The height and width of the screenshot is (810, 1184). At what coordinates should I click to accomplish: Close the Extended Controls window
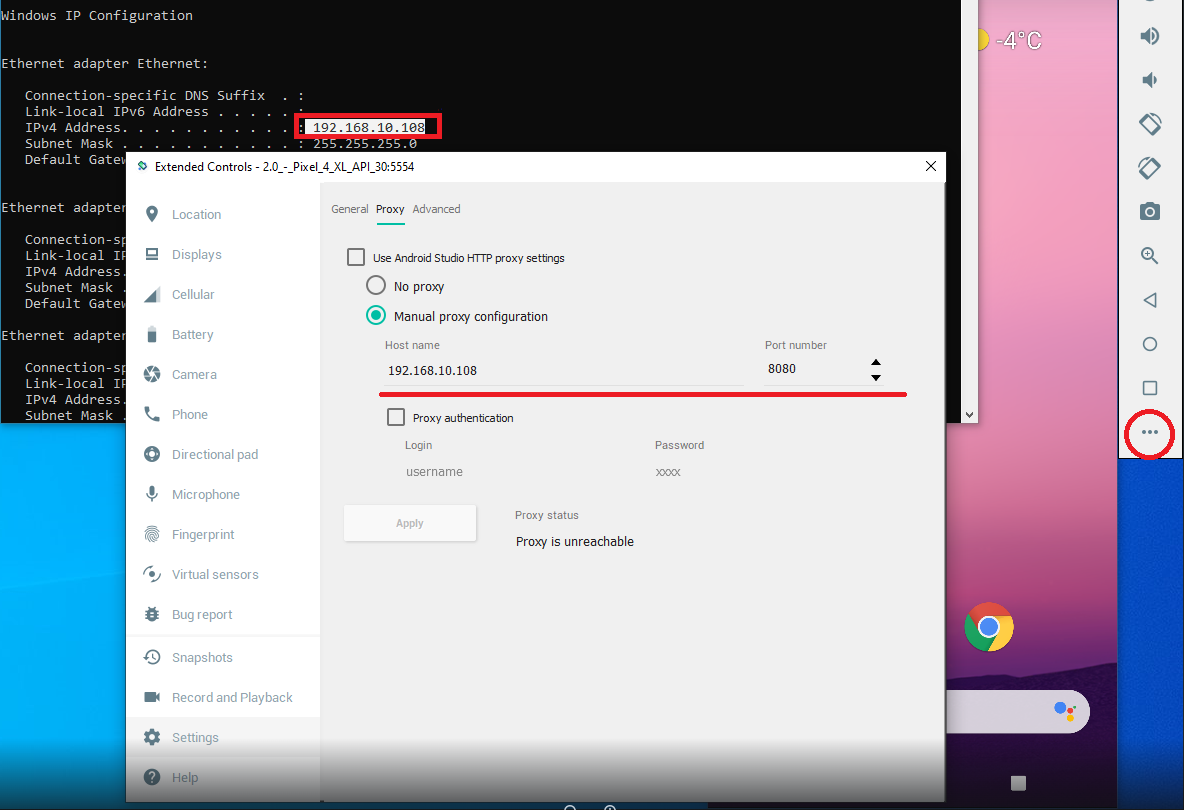click(930, 166)
